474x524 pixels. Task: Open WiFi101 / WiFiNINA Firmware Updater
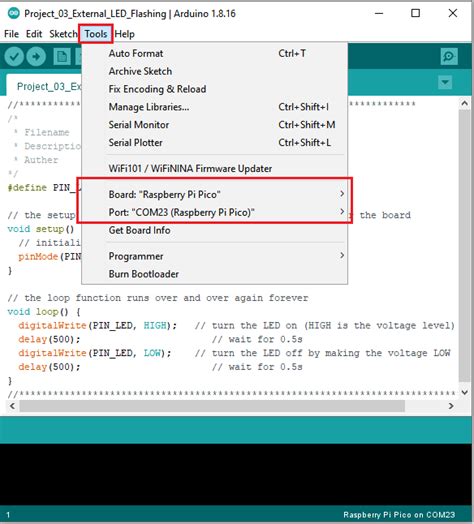[x=215, y=168]
